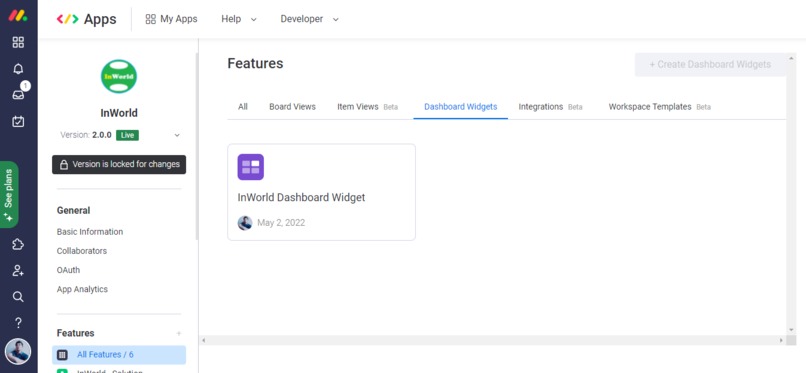Open App Analytics

tap(82, 289)
